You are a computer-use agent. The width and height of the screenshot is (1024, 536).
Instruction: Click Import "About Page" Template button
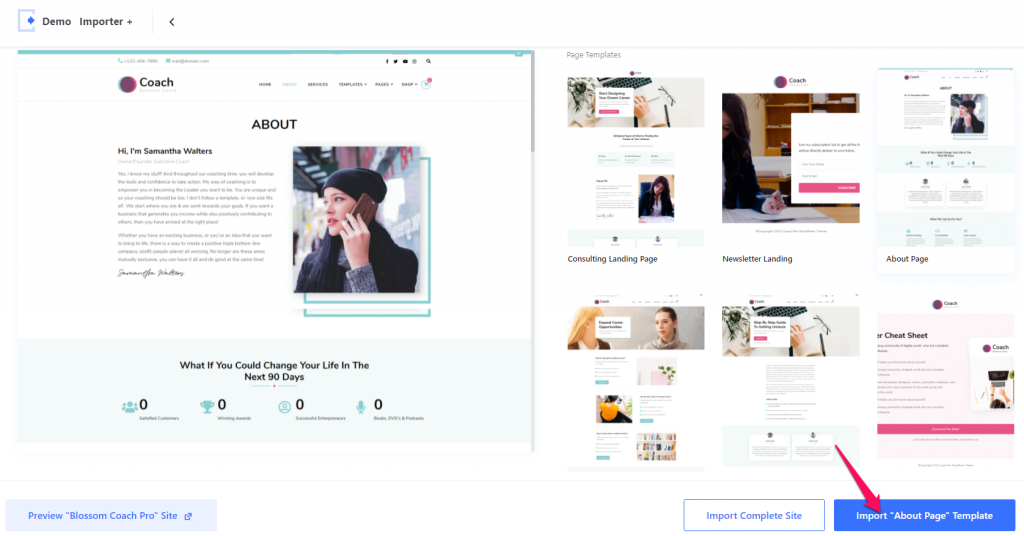pyautogui.click(x=924, y=515)
